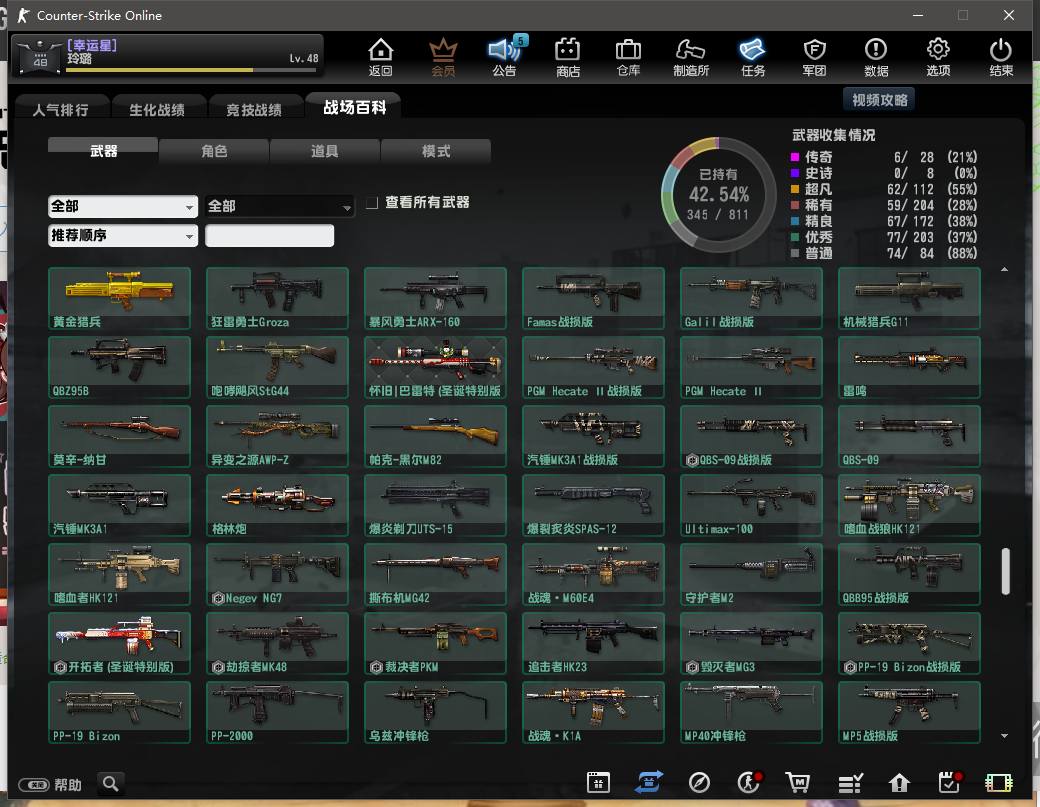1040x807 pixels.
Task: Open the 任务 missions icon
Action: point(753,56)
